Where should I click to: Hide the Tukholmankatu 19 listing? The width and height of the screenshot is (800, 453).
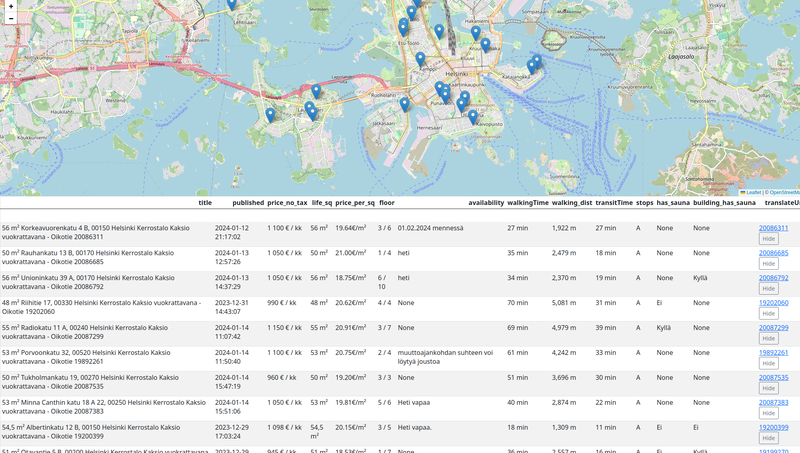click(768, 388)
